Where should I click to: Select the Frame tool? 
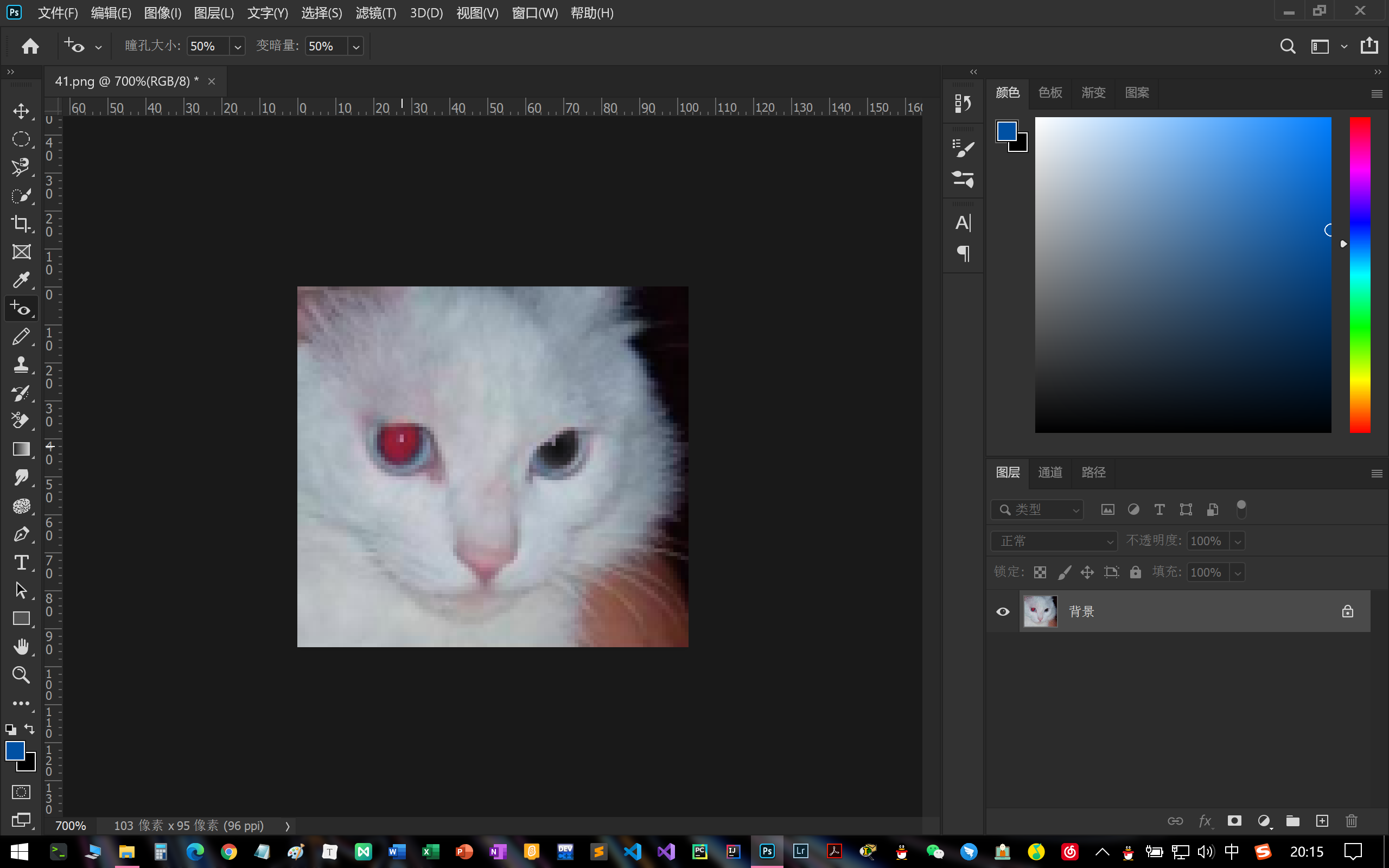[x=21, y=251]
